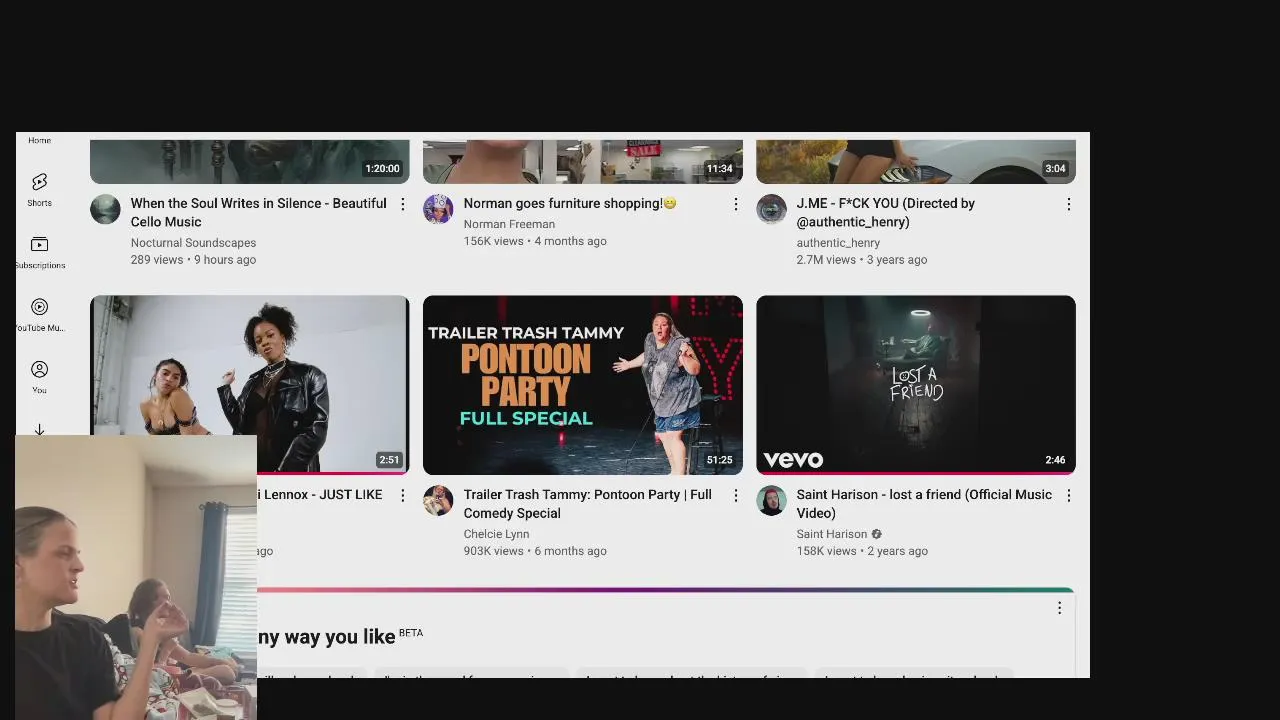Open more options for J.ME video

pos(1068,204)
